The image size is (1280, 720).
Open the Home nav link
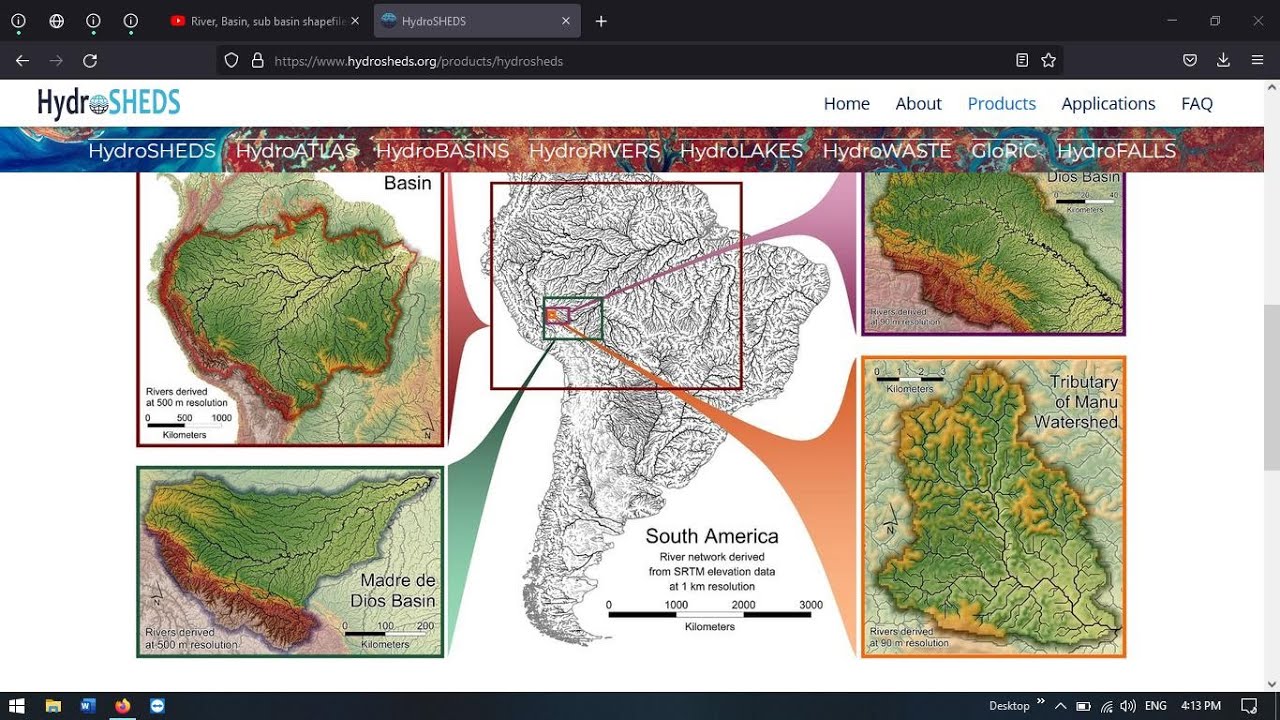846,104
